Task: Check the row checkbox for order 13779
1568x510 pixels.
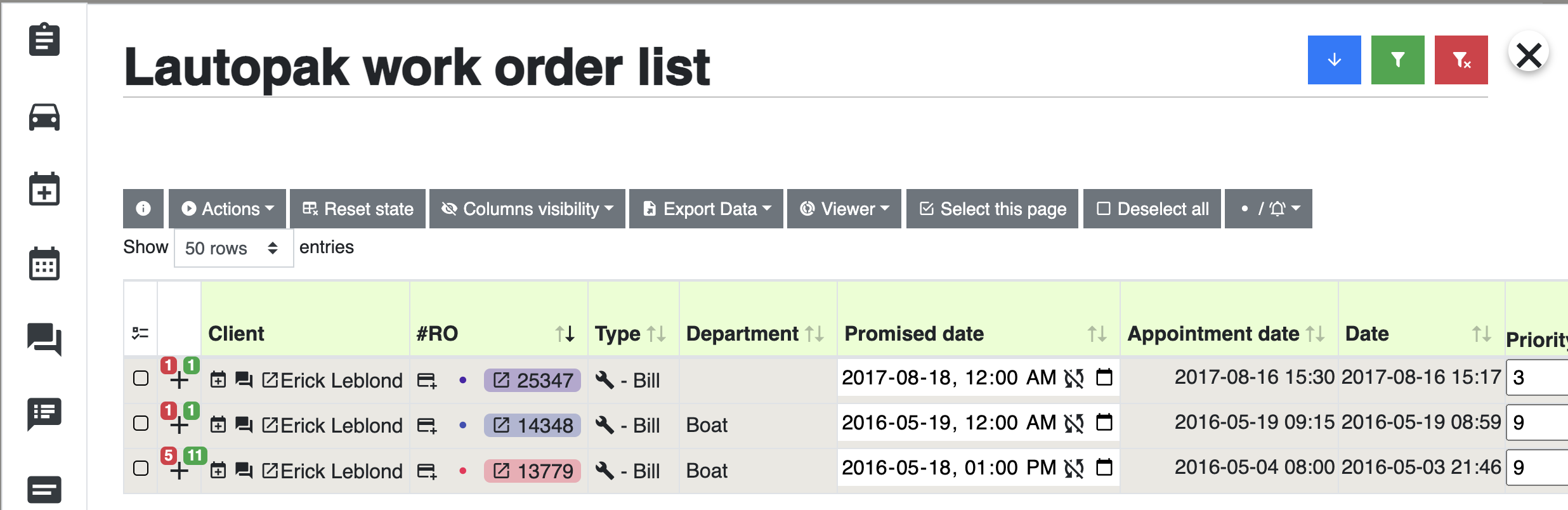Action: click(x=141, y=469)
